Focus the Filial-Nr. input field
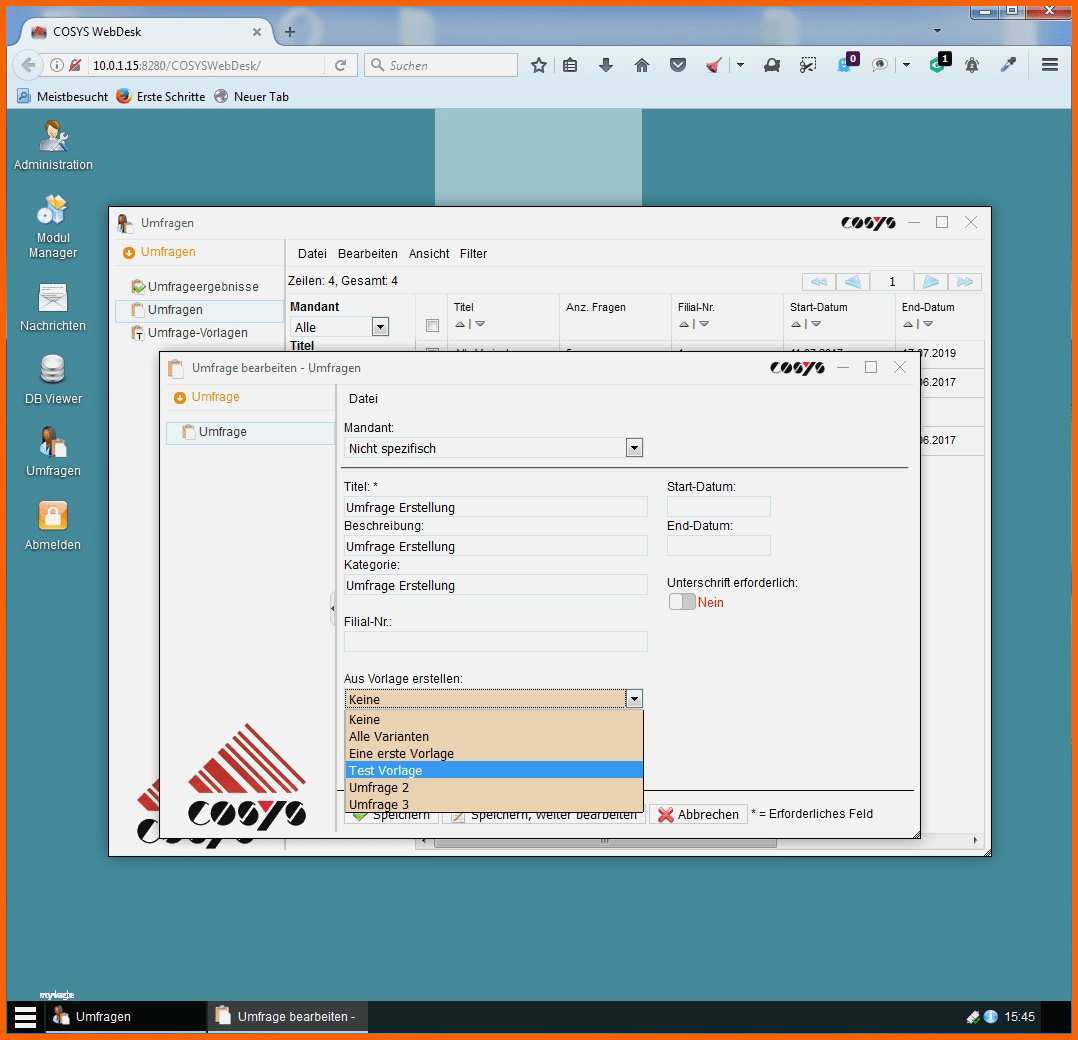 (495, 642)
